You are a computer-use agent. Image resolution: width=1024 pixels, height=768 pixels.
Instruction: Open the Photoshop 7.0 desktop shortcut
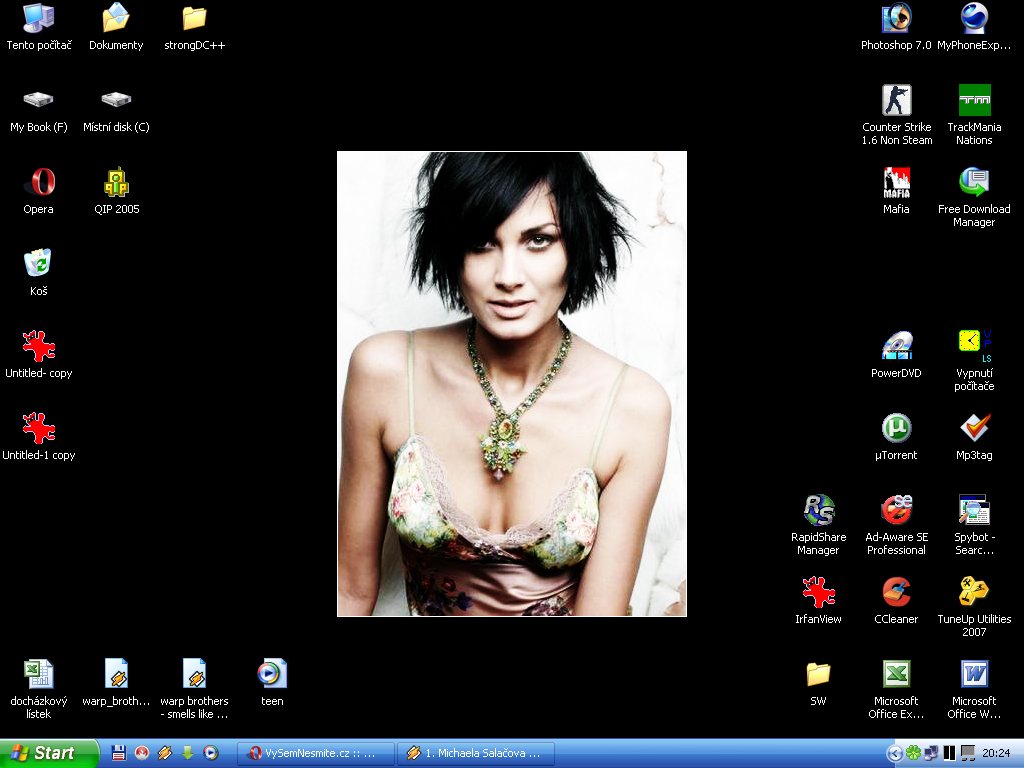tap(896, 19)
